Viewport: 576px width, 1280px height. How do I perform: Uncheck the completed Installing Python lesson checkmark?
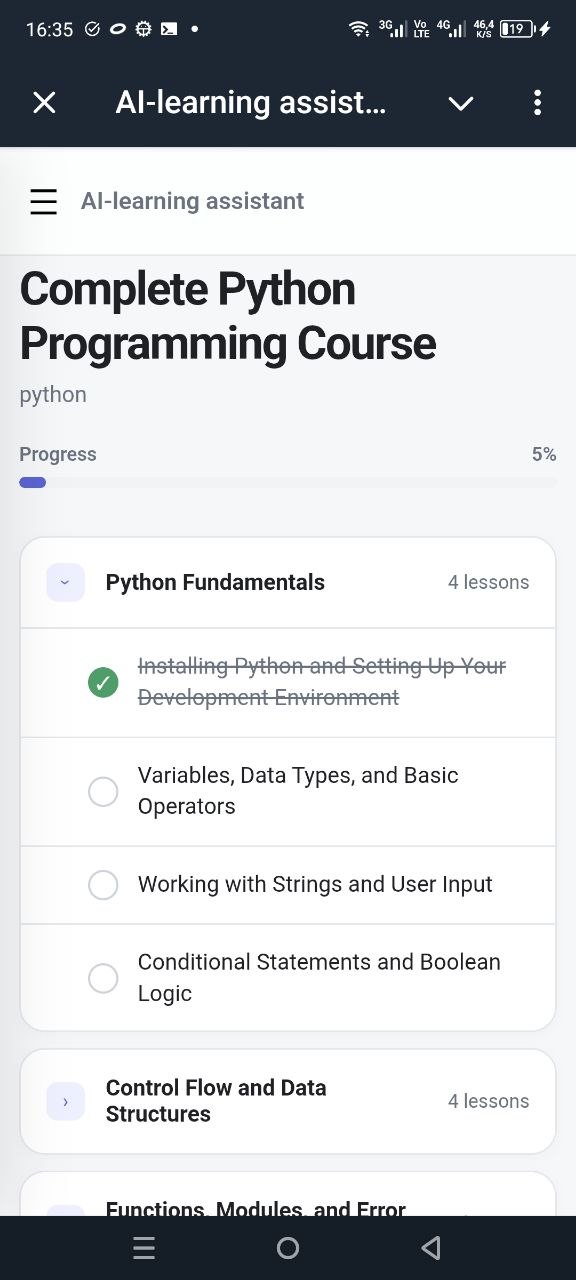point(103,683)
